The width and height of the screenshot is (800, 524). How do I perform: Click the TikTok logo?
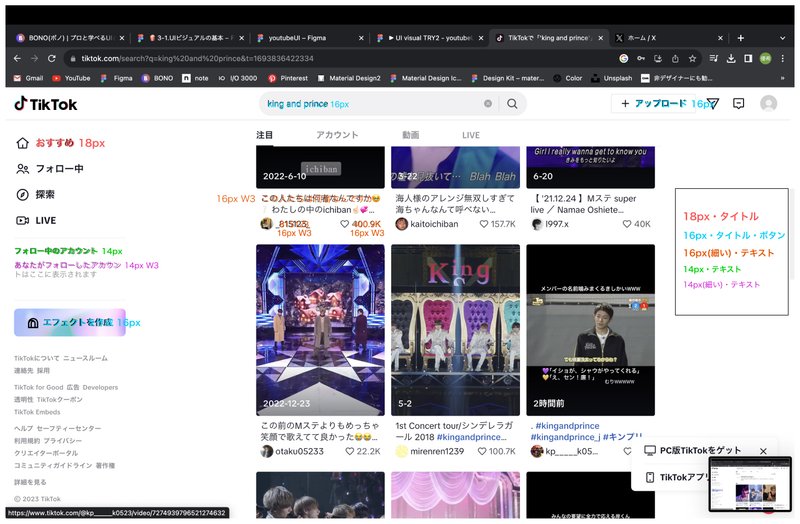(46, 104)
